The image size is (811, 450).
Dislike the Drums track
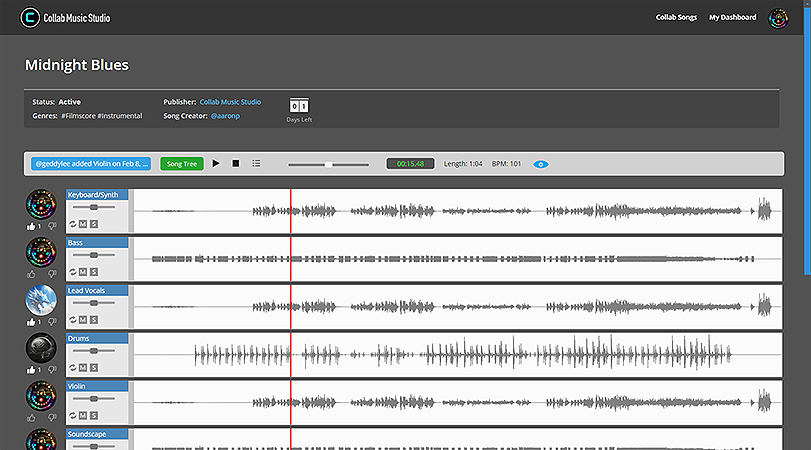click(52, 370)
